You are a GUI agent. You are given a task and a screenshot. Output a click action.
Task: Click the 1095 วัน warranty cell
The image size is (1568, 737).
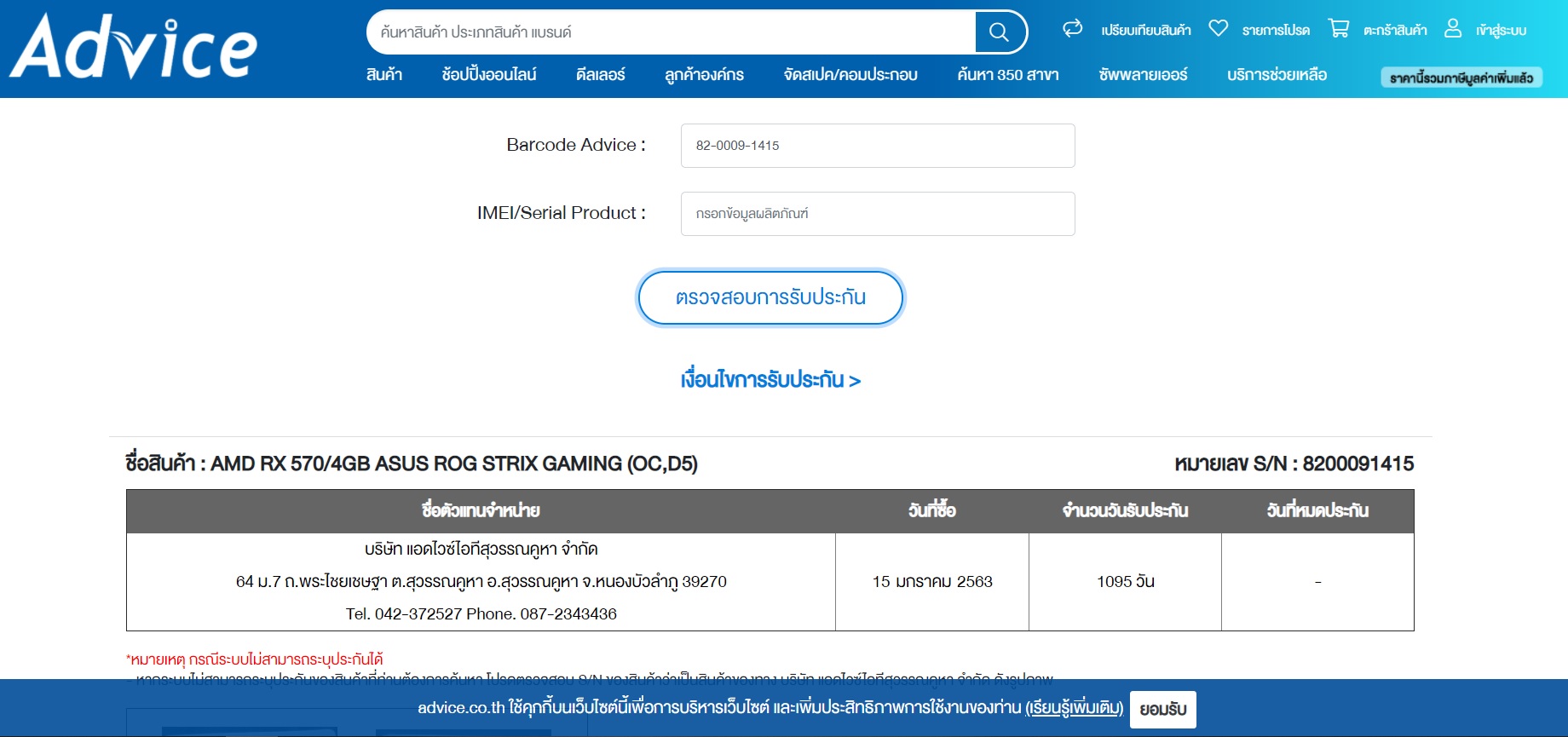pyautogui.click(x=1125, y=582)
